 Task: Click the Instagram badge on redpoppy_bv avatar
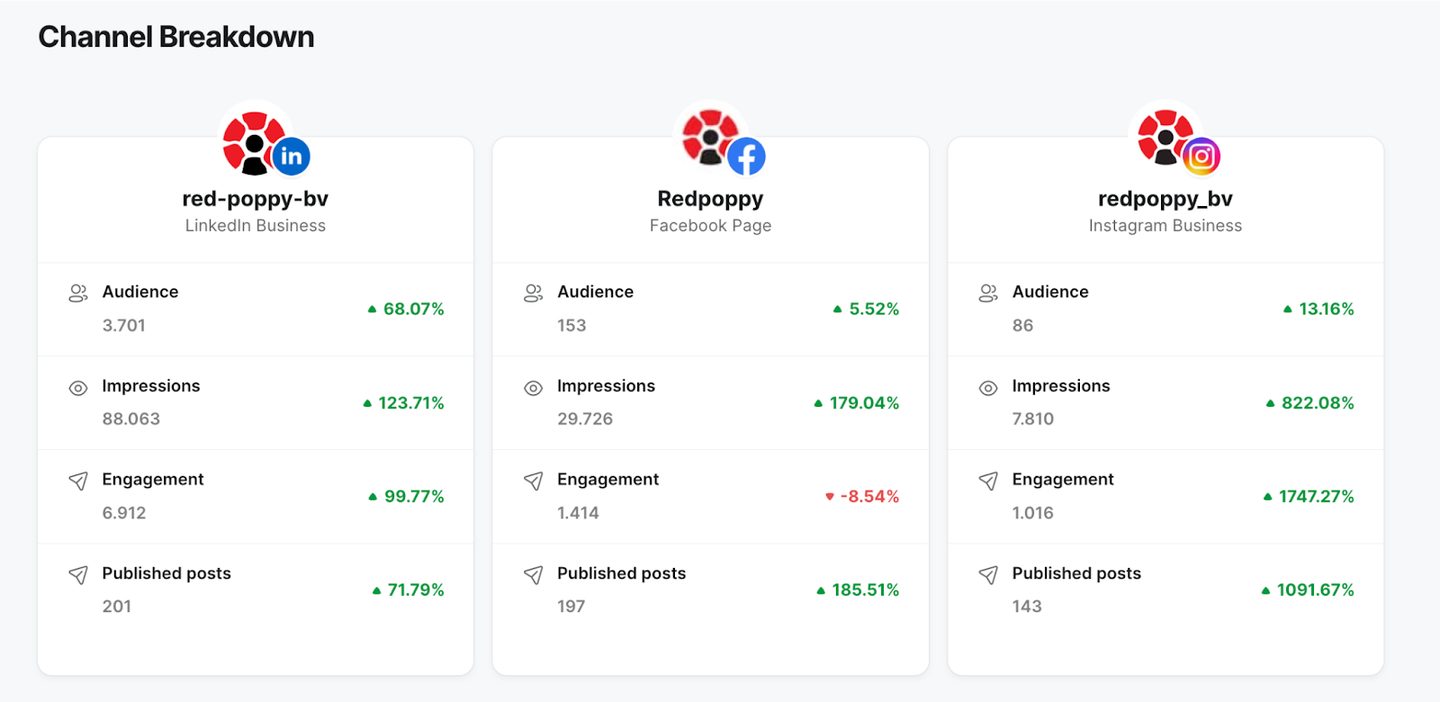coord(1201,156)
